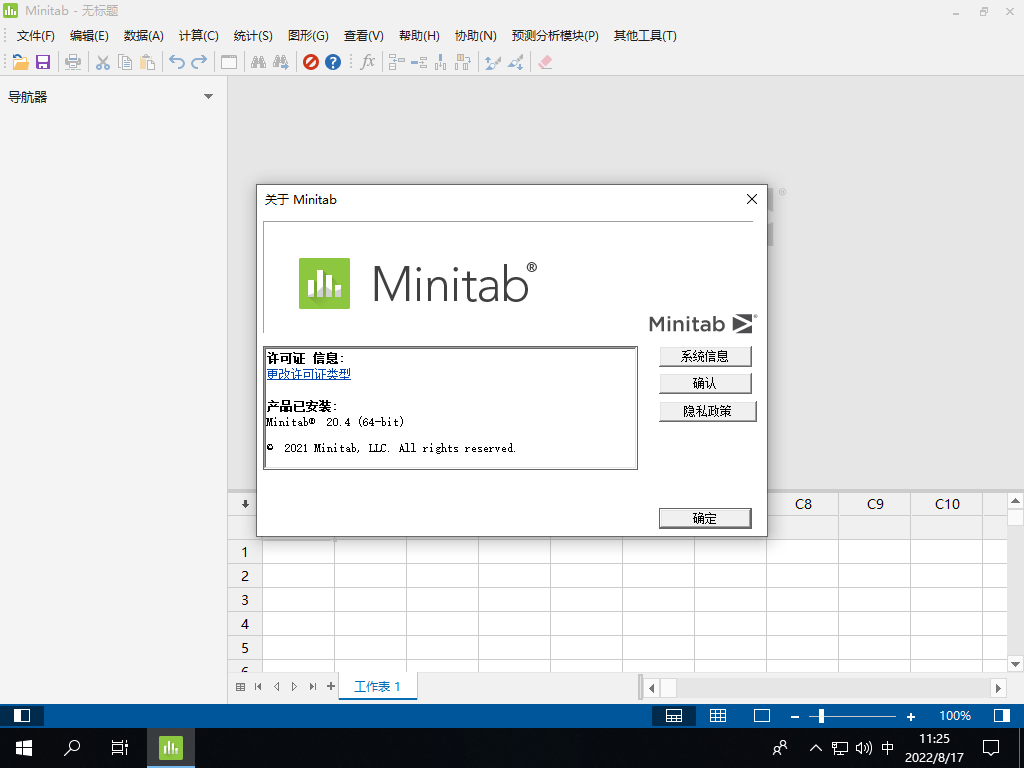
Task: Paste using the clipboard toolbar icon
Action: (x=148, y=62)
